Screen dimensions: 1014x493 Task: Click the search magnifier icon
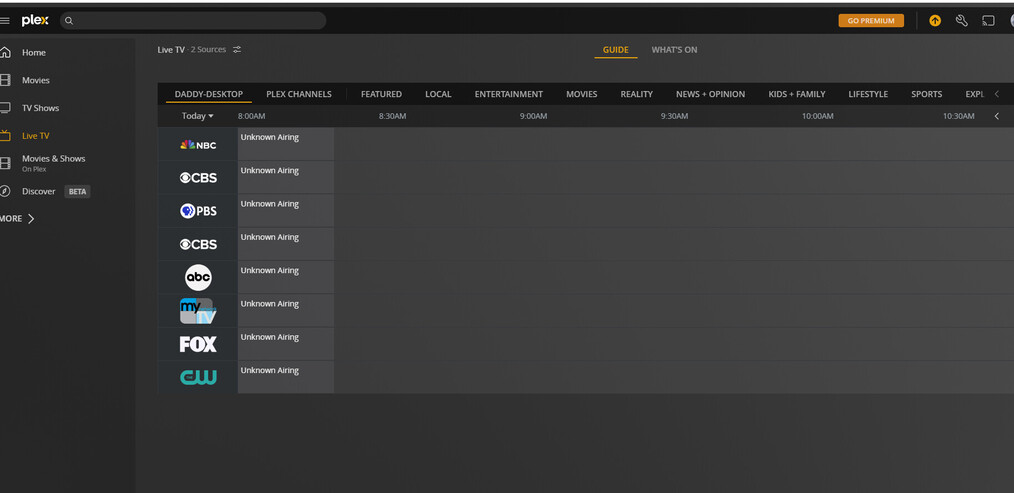(x=69, y=21)
